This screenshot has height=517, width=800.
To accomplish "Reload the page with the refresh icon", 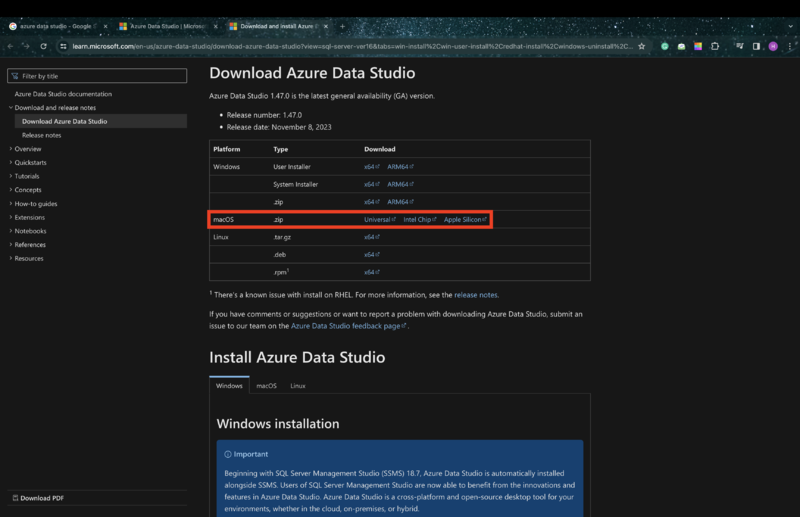I will pyautogui.click(x=43, y=46).
